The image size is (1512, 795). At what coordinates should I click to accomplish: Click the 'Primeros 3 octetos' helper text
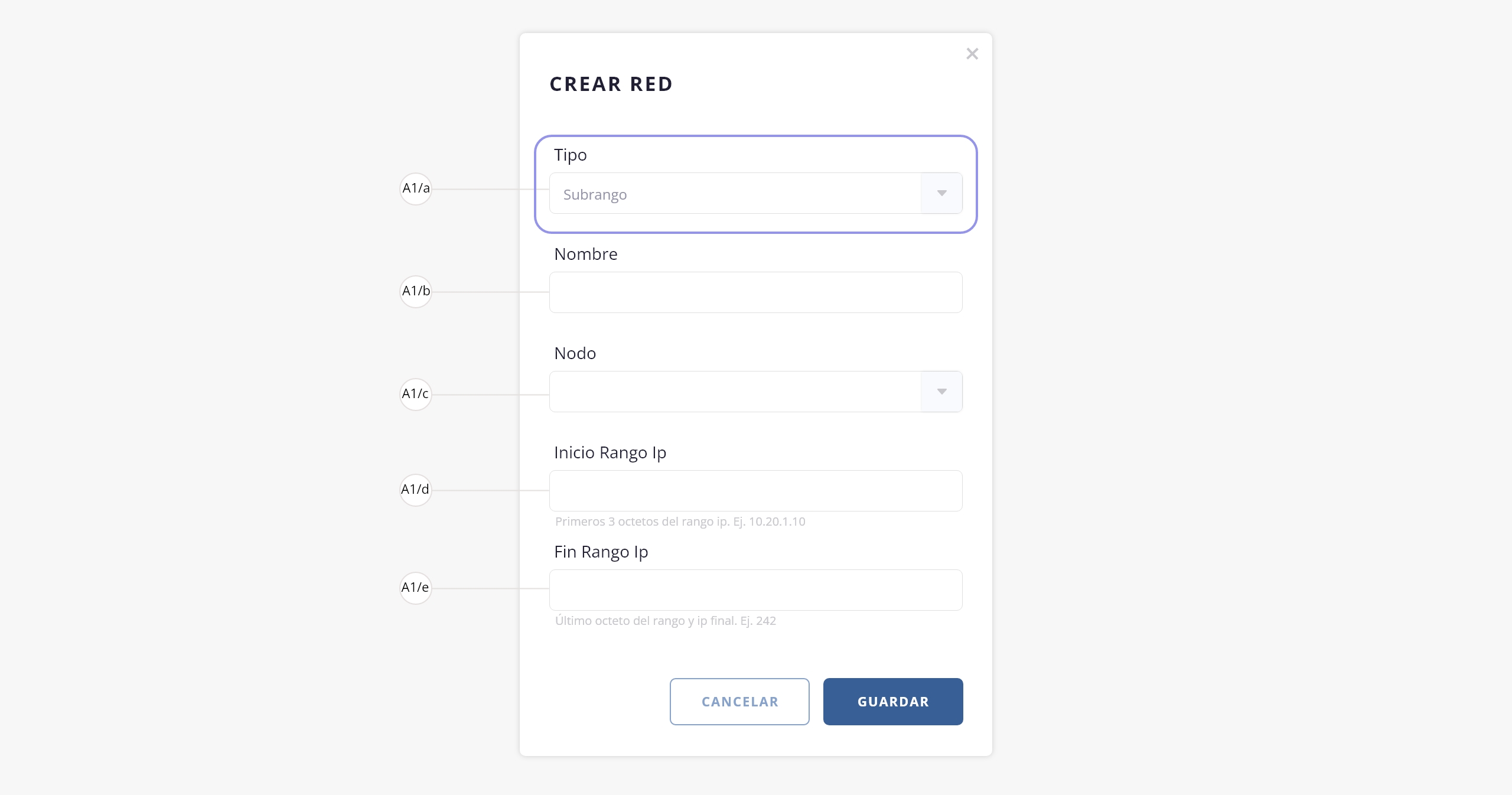(680, 522)
